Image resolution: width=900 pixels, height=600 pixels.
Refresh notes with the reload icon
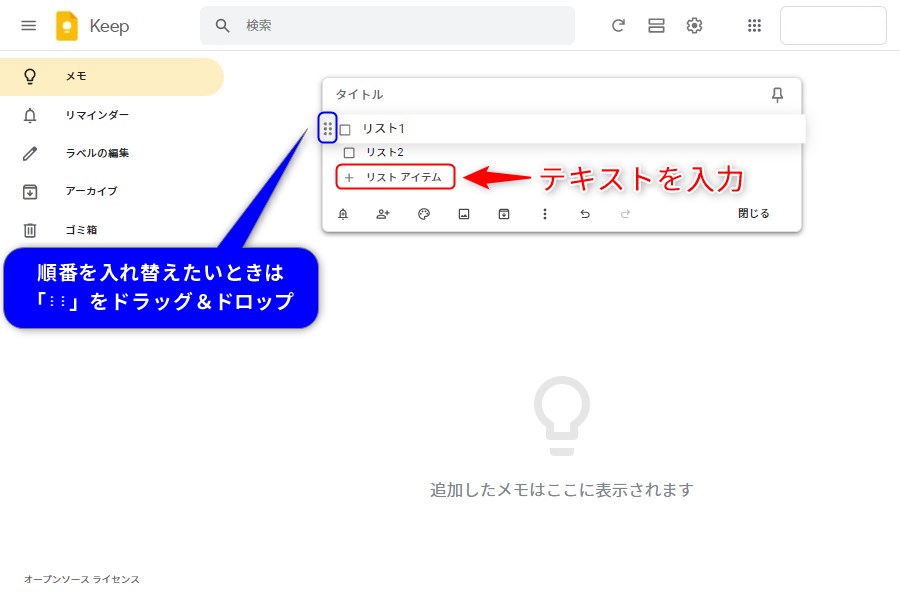pos(618,25)
